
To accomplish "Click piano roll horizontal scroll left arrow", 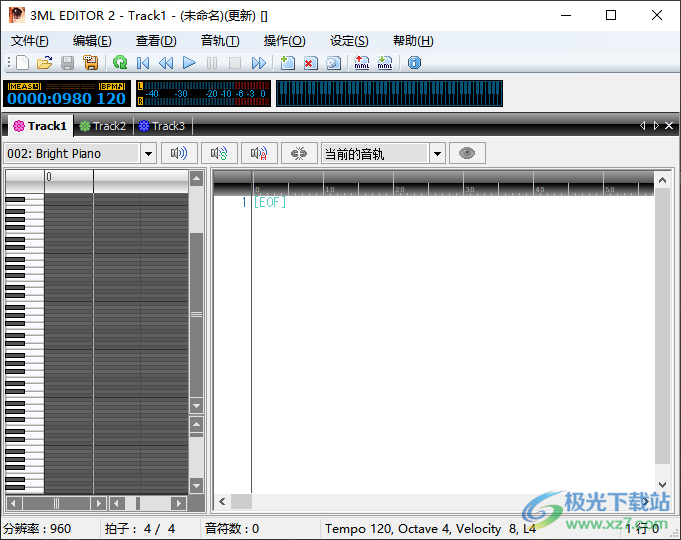I will coord(13,504).
